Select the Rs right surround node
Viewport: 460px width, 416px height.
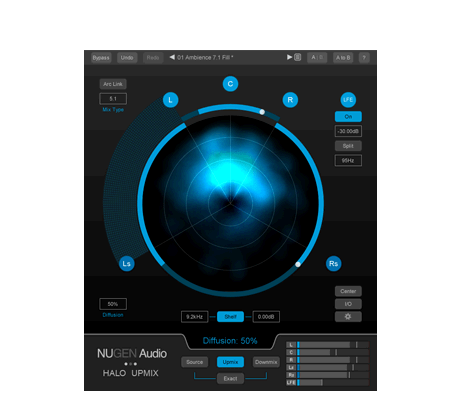click(x=334, y=264)
